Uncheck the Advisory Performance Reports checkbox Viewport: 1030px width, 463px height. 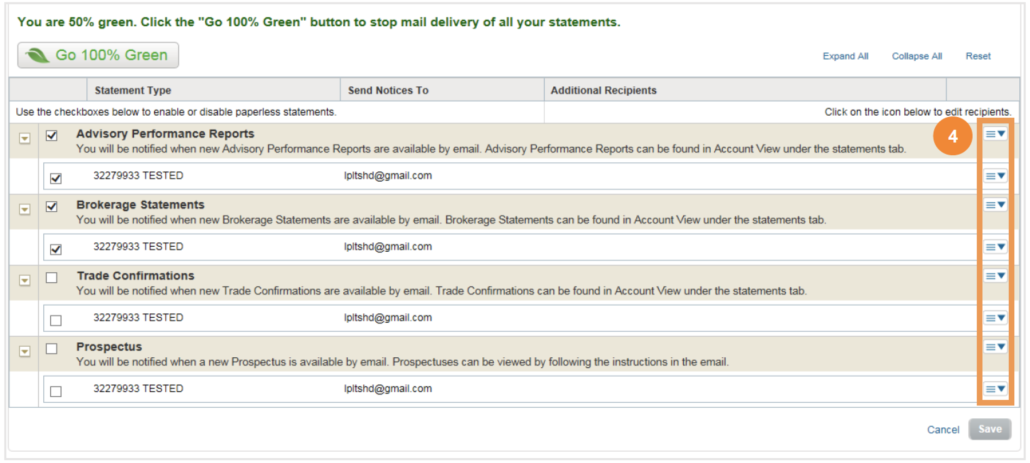click(51, 136)
